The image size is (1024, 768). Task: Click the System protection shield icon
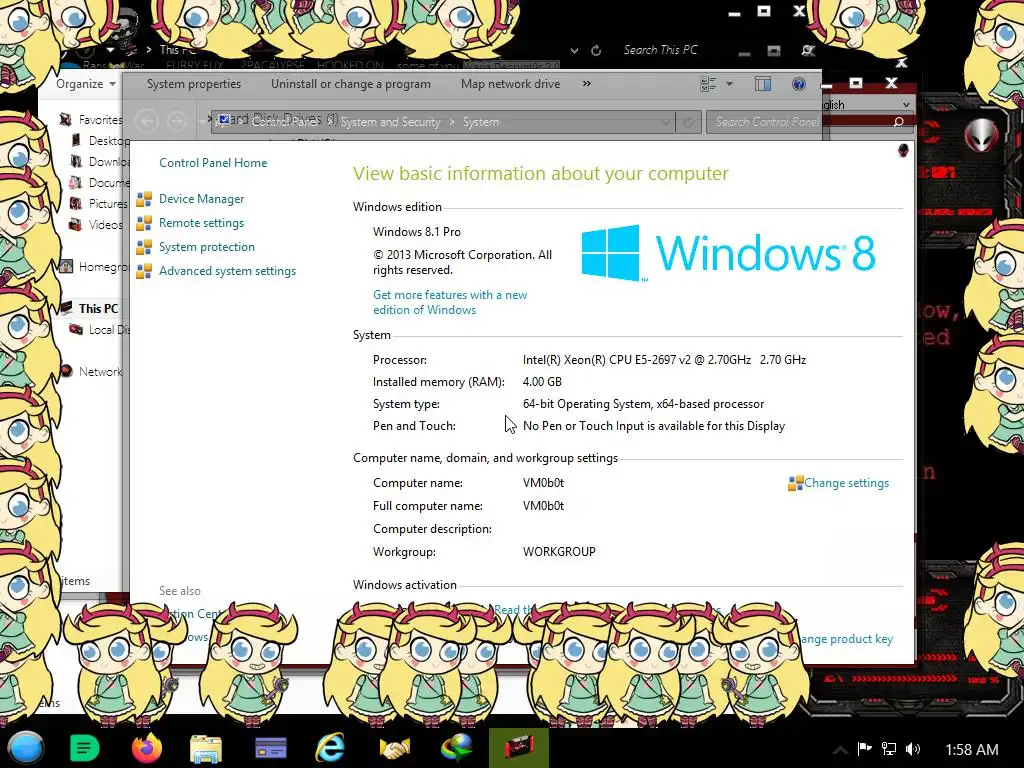(144, 248)
